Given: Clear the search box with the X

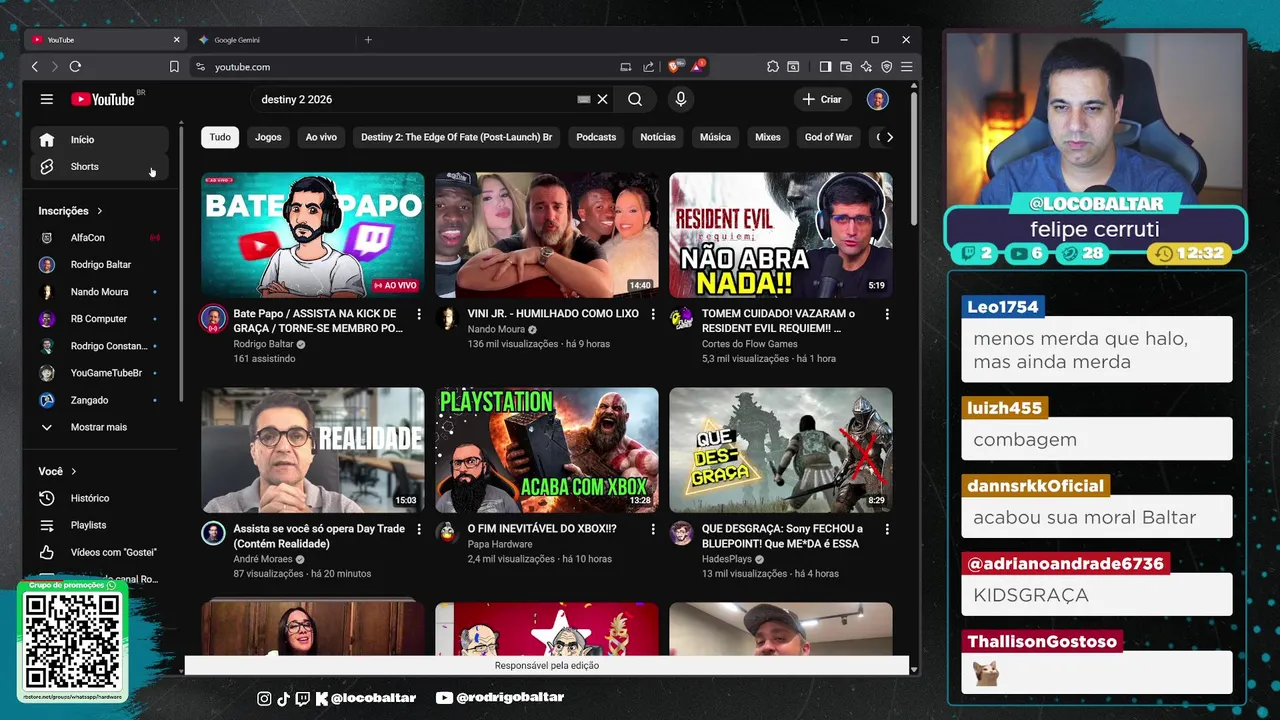Looking at the screenshot, I should [603, 99].
